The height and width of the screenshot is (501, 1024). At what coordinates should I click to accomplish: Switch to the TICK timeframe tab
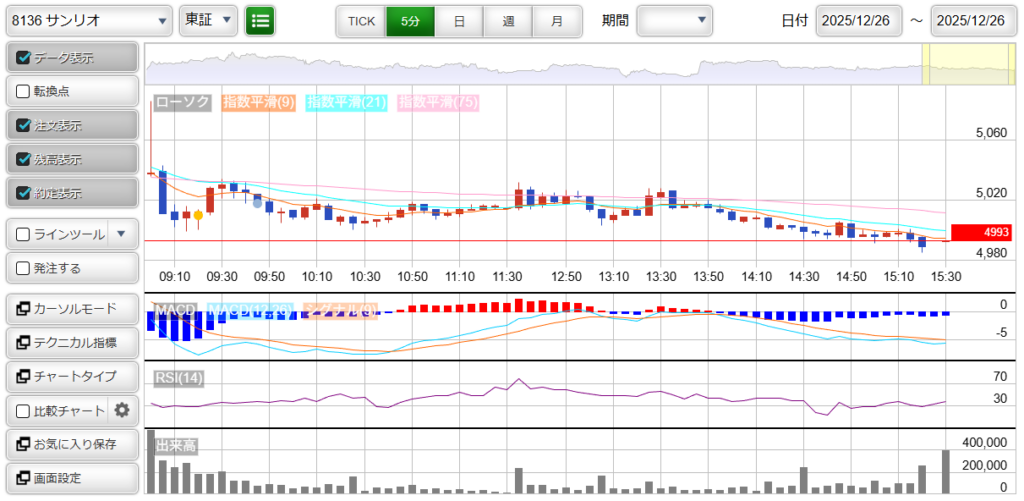pyautogui.click(x=360, y=20)
